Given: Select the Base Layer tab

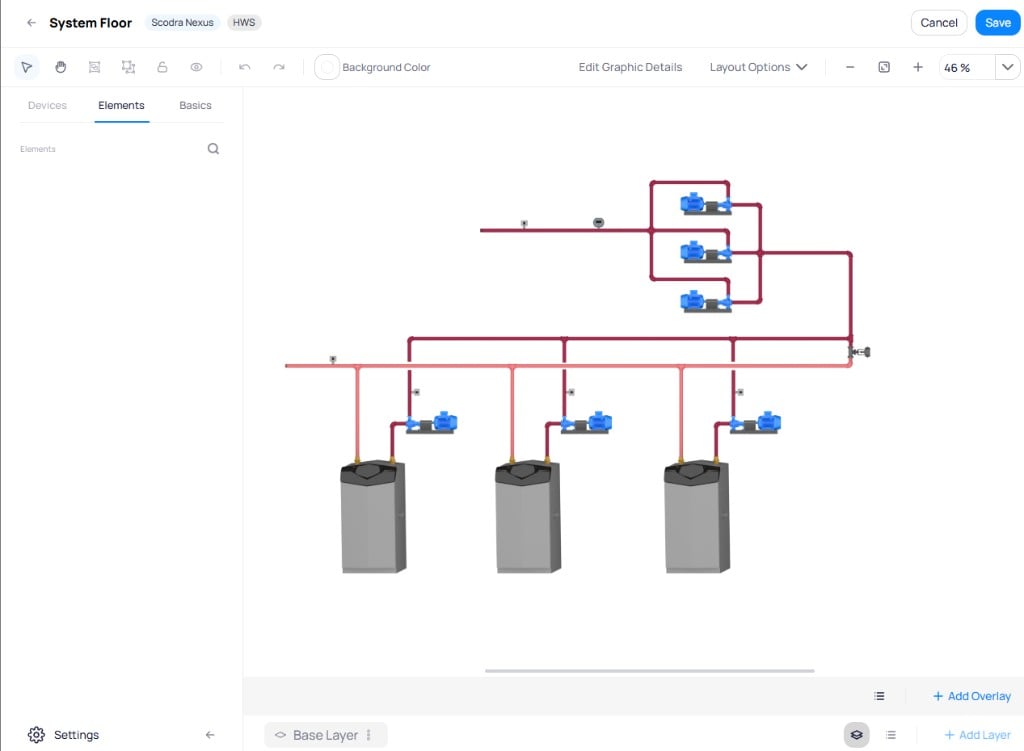Looking at the screenshot, I should (325, 735).
